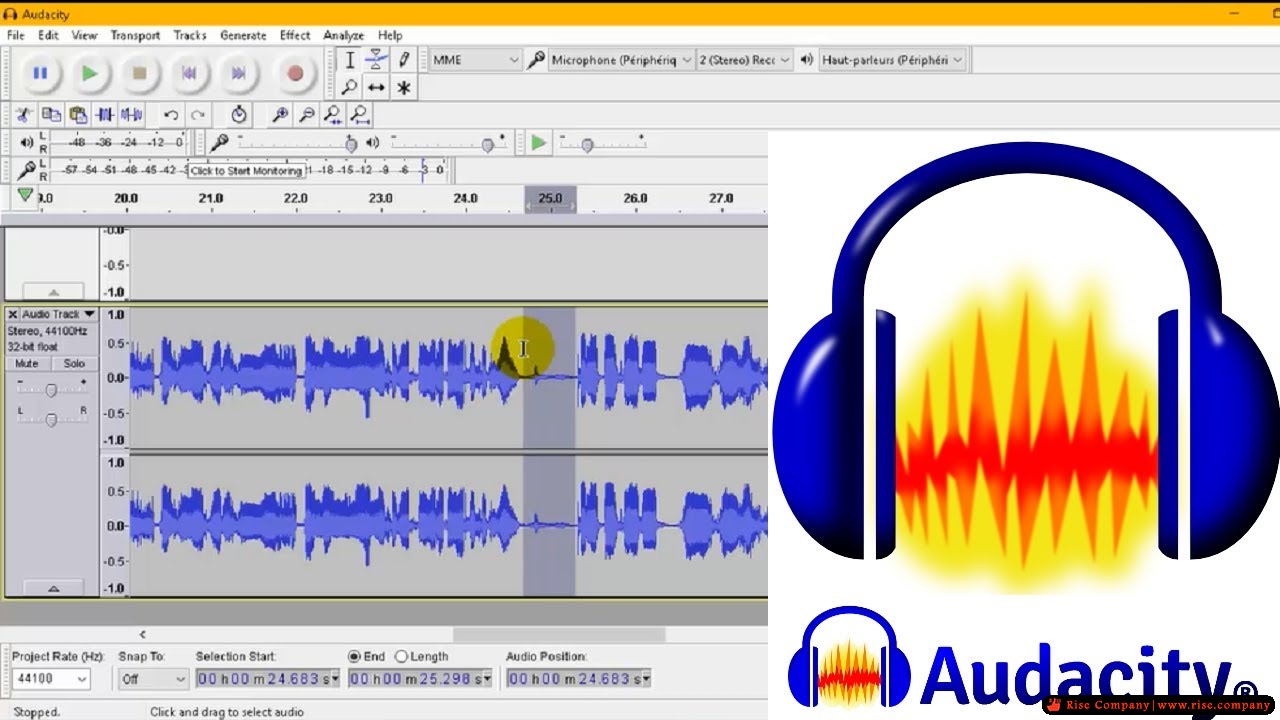Open the MME audio host dropdown
1280x720 pixels.
(x=476, y=60)
